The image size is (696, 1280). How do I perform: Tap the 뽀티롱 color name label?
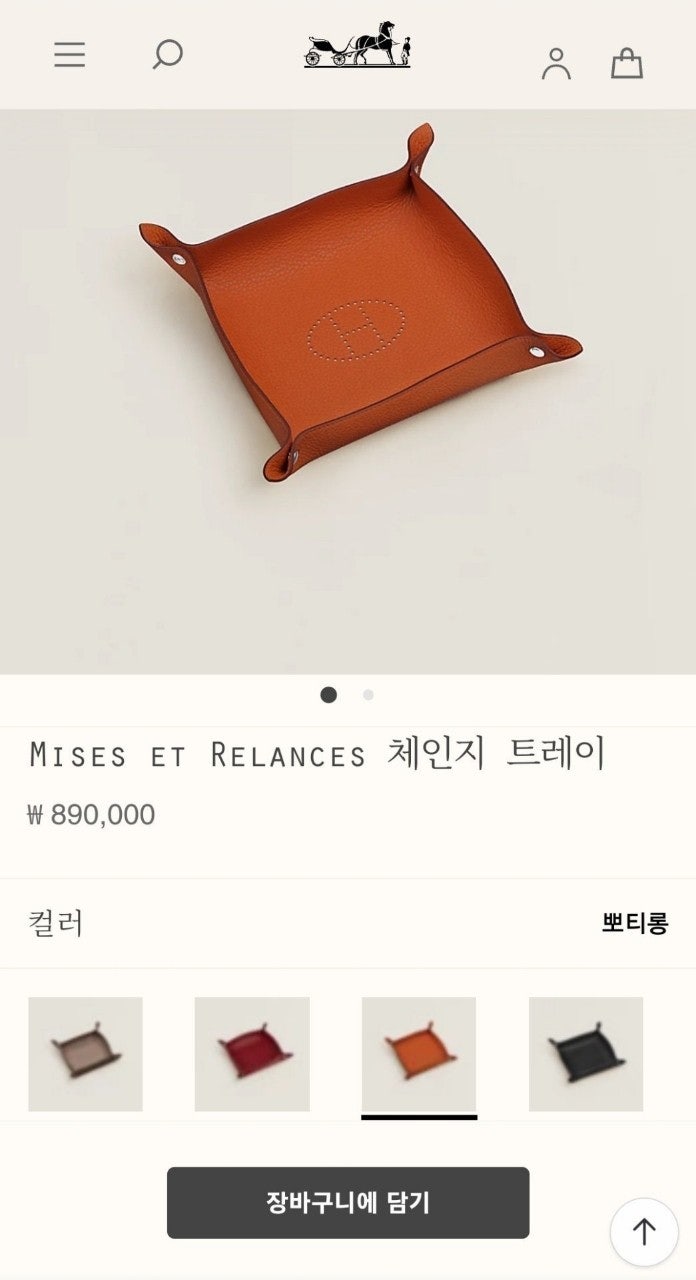tap(635, 923)
